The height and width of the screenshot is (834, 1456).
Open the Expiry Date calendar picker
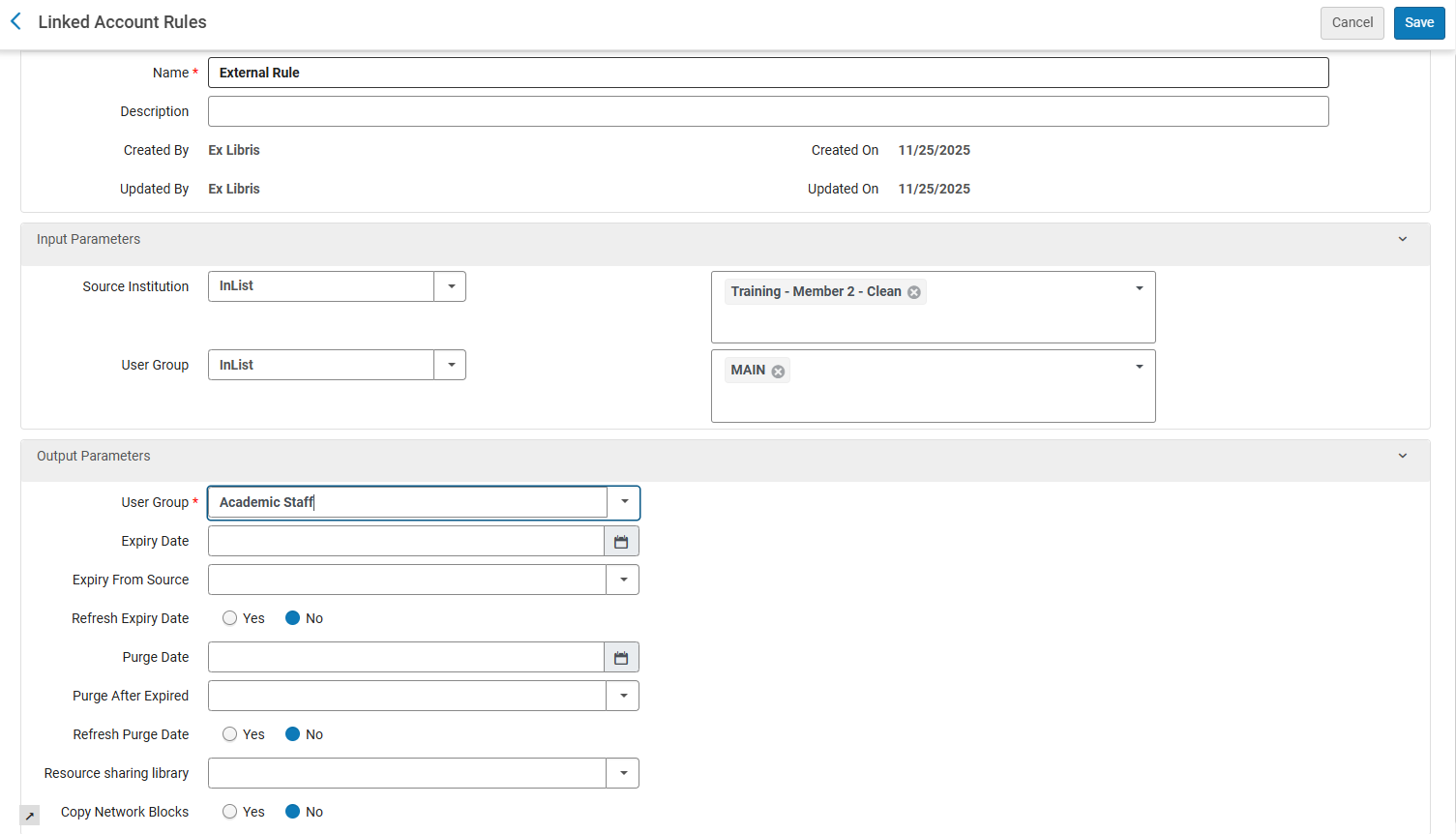click(621, 542)
